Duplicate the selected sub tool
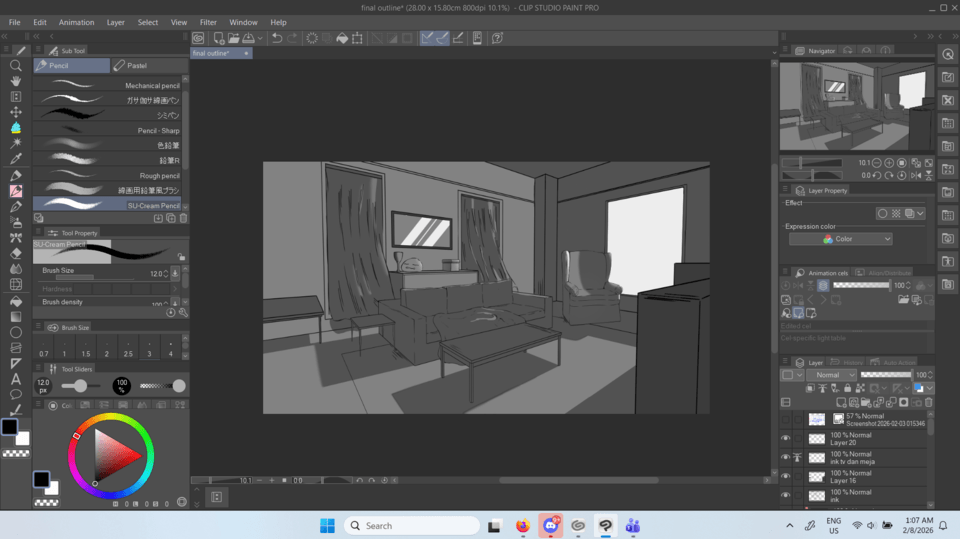This screenshot has width=960, height=539. [x=171, y=218]
